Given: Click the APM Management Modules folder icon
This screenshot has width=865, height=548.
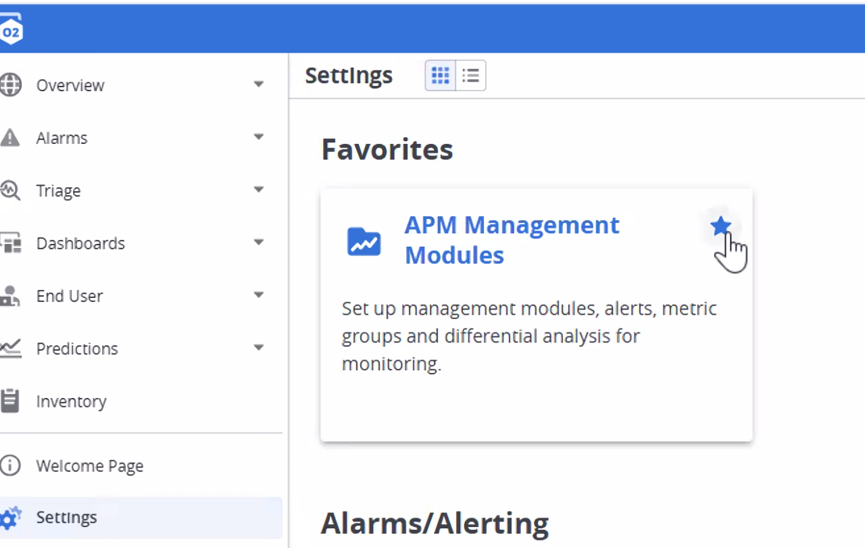Looking at the screenshot, I should pyautogui.click(x=364, y=242).
